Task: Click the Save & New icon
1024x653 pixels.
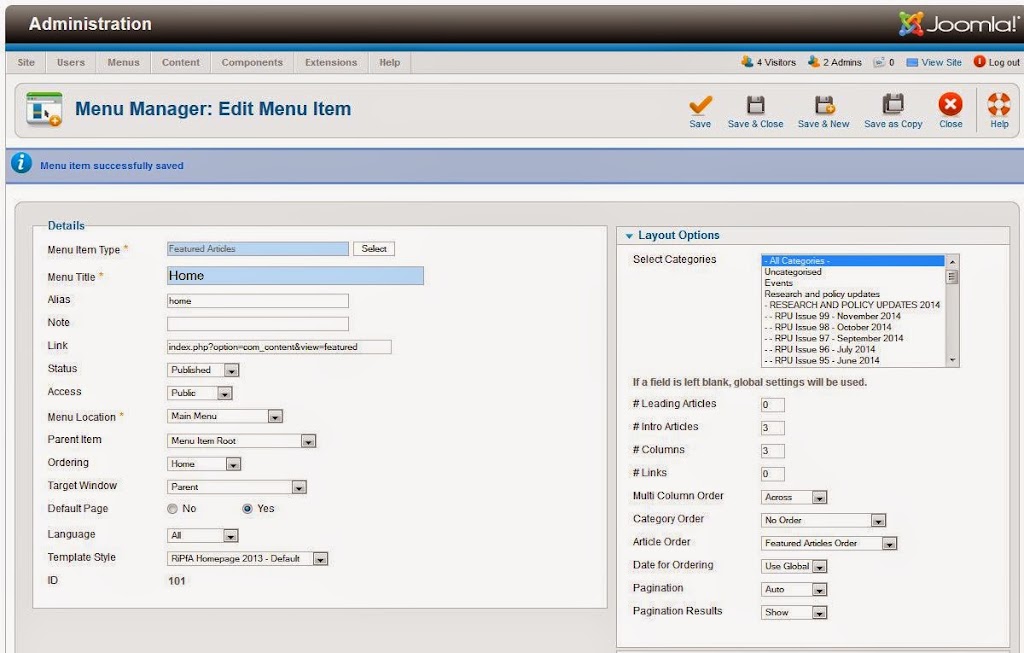Action: pos(824,104)
